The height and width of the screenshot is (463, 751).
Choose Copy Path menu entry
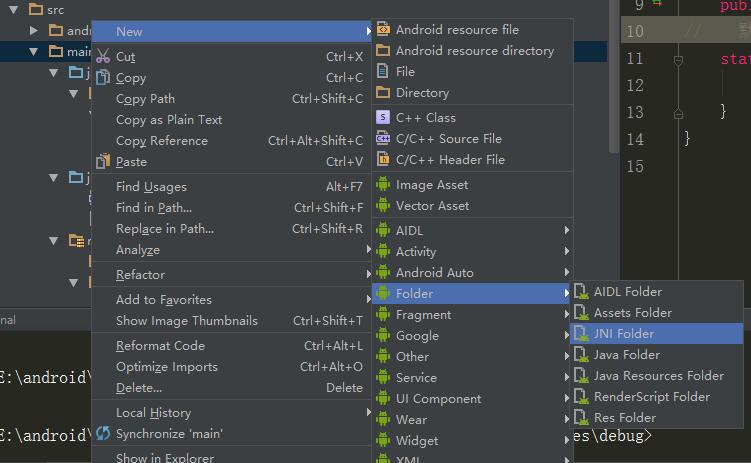(x=231, y=99)
